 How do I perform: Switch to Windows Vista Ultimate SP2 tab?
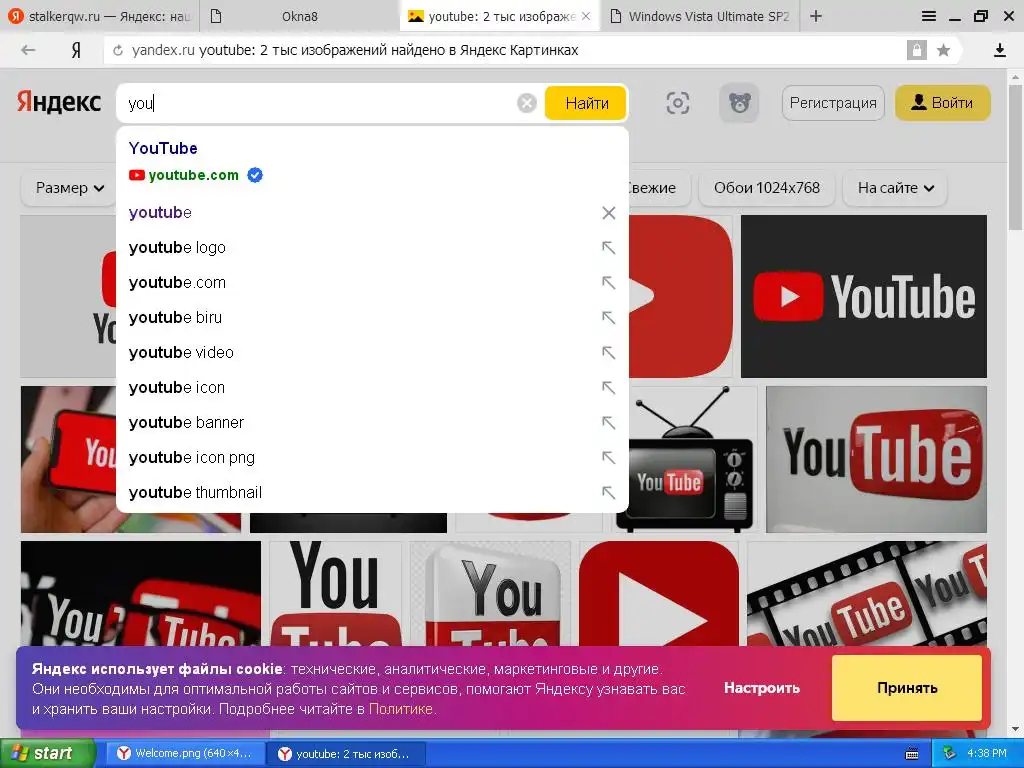pos(699,16)
